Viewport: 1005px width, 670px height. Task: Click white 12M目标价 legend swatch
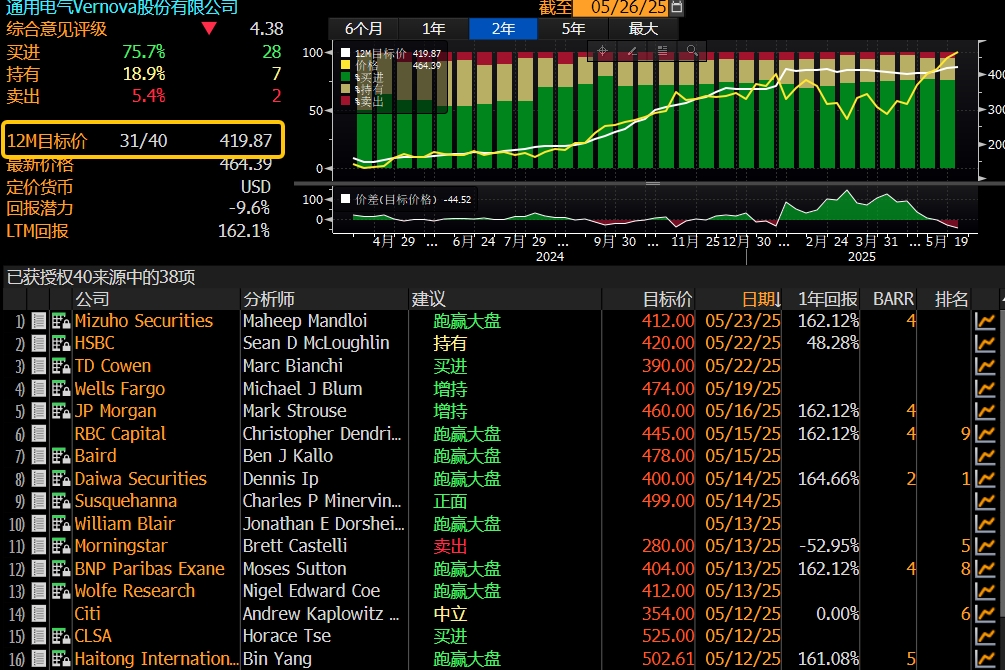[x=345, y=53]
